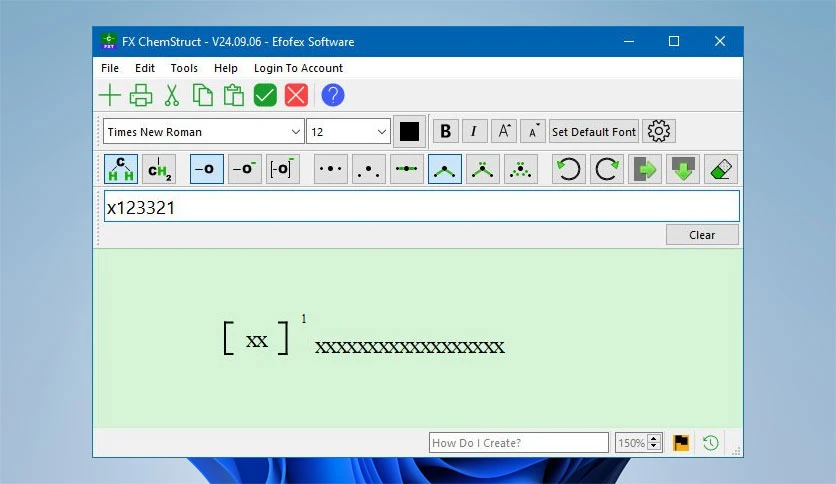Rotate structure clockwise

tap(607, 169)
